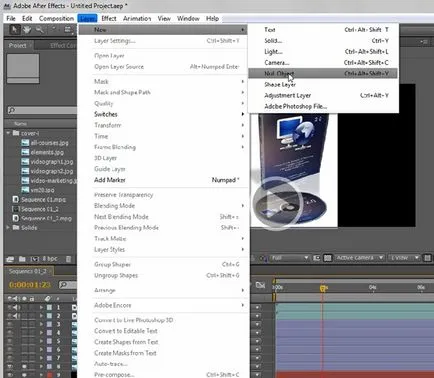Click the new composition icon in Project panel

point(35,259)
